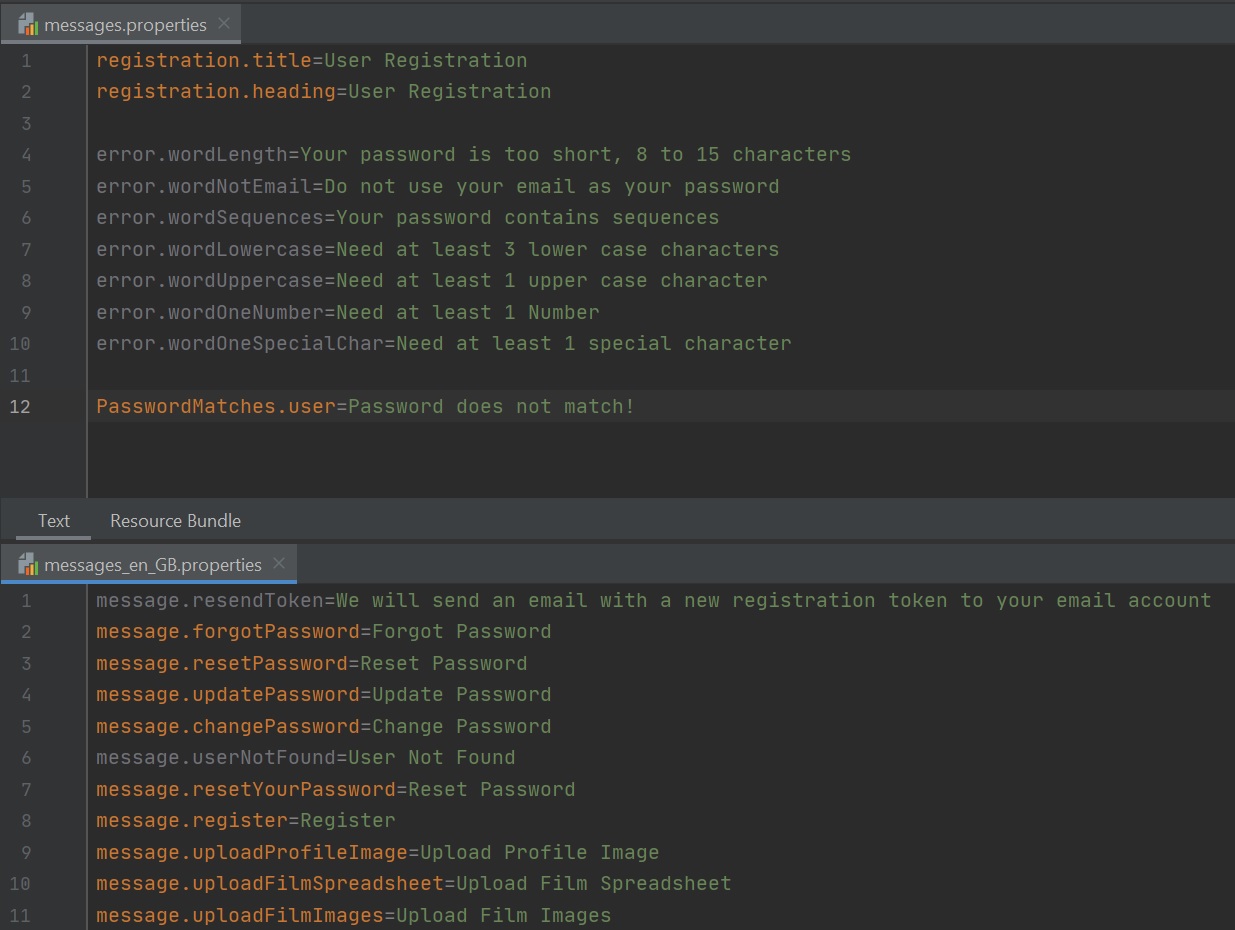Click the 'Upload Profile Image' value text

pyautogui.click(x=539, y=853)
